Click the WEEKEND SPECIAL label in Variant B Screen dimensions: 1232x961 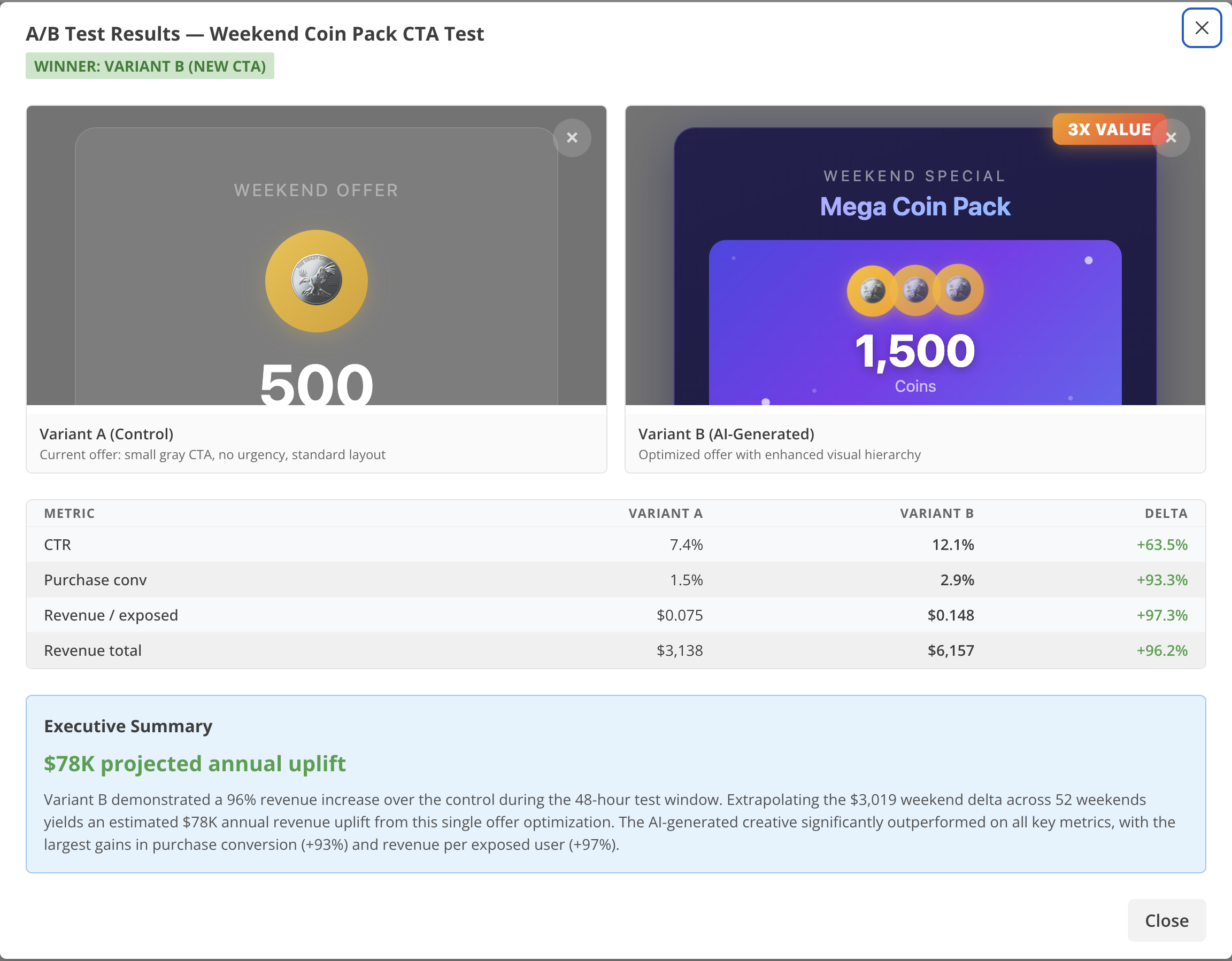915,176
